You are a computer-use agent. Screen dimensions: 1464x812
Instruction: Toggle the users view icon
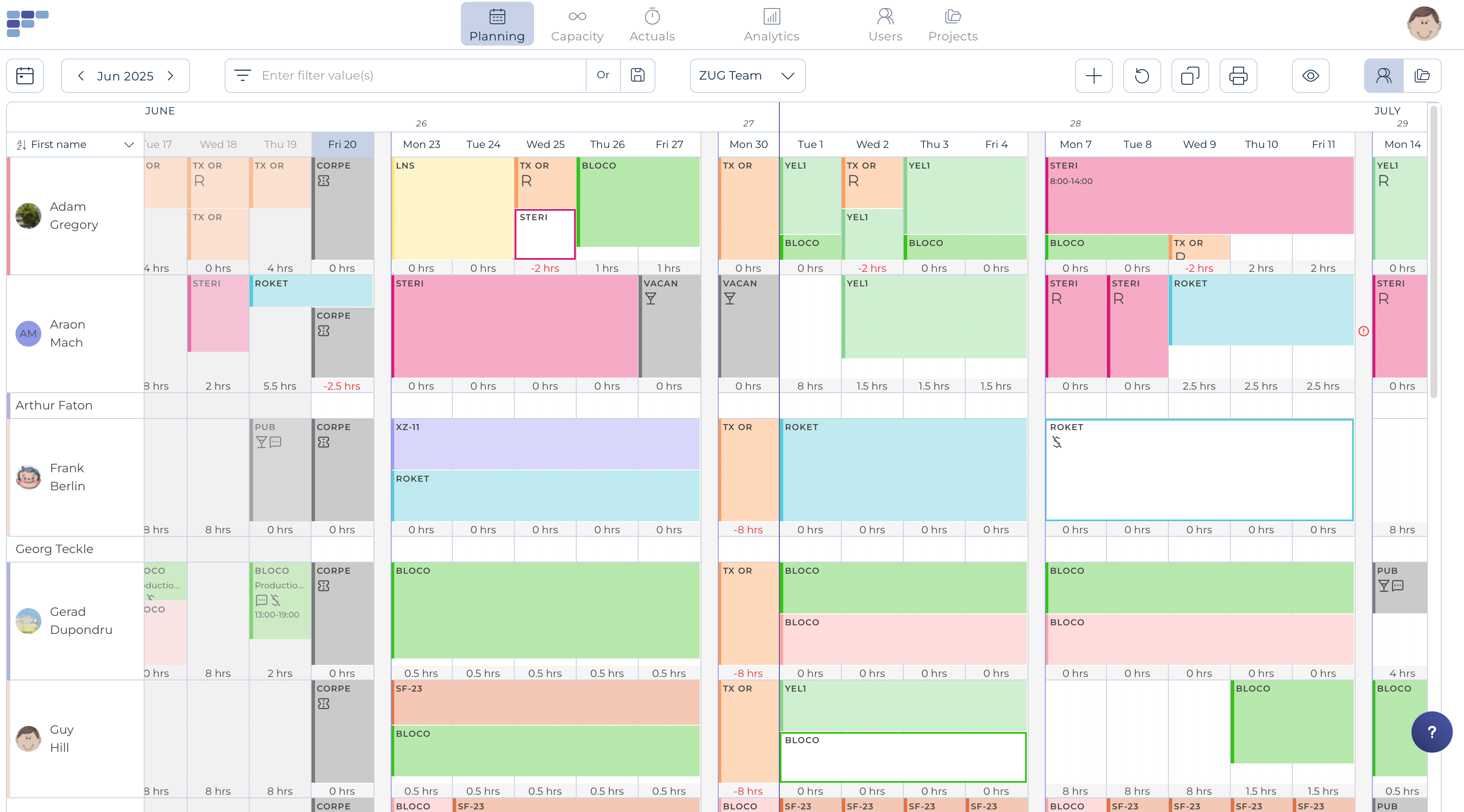click(x=1383, y=76)
